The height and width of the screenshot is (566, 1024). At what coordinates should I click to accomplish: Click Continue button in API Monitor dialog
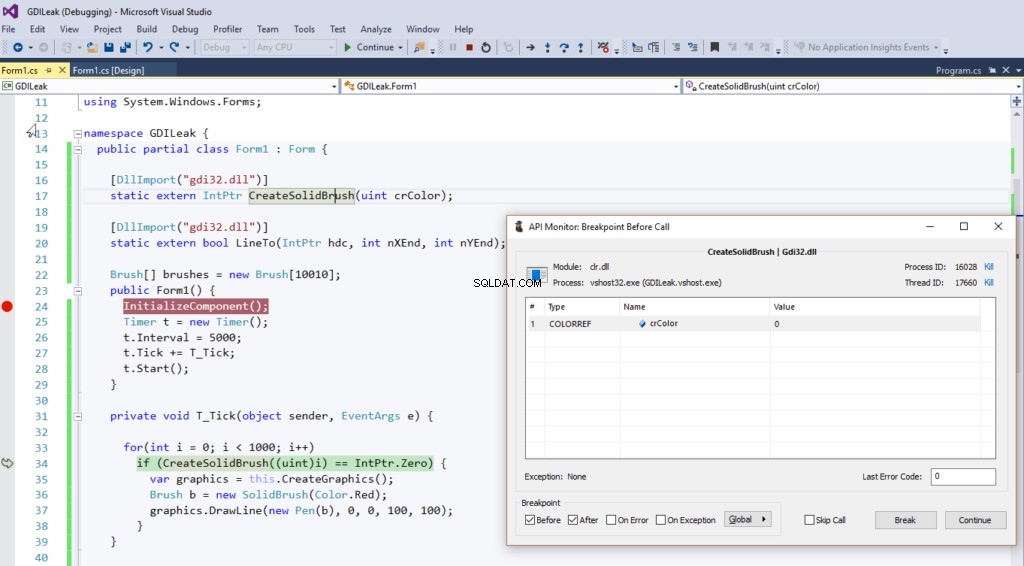coord(975,520)
